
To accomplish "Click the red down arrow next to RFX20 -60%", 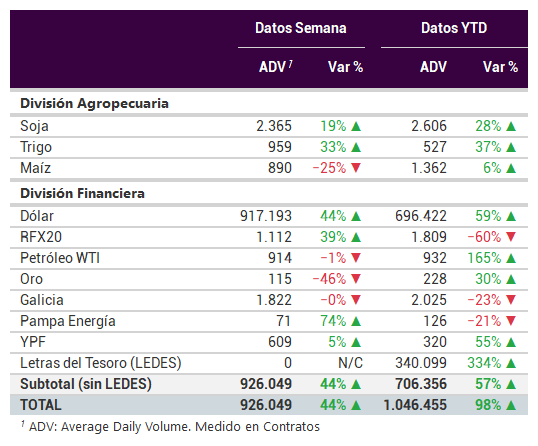I will click(511, 237).
